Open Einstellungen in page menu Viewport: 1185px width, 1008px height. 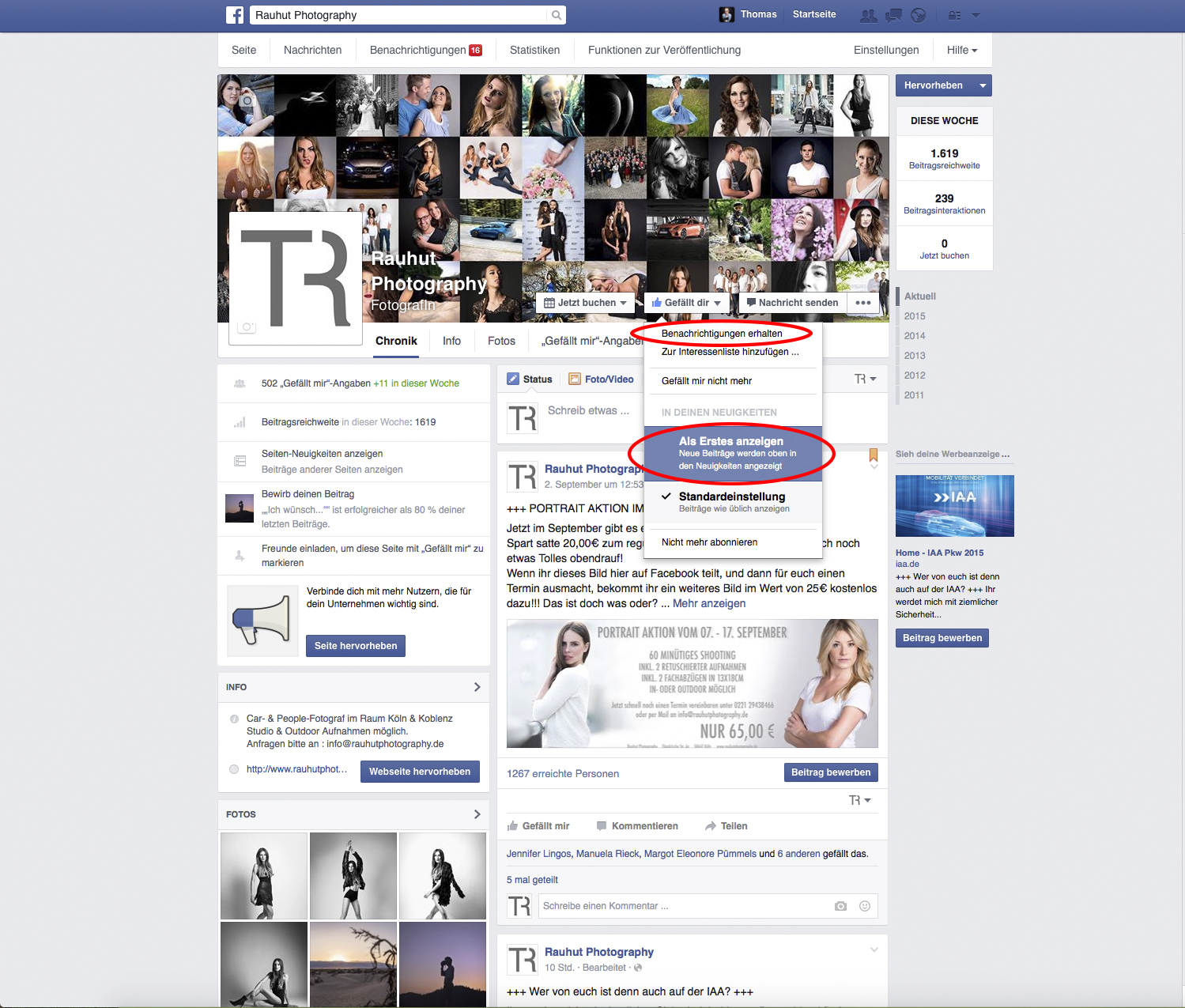click(886, 50)
